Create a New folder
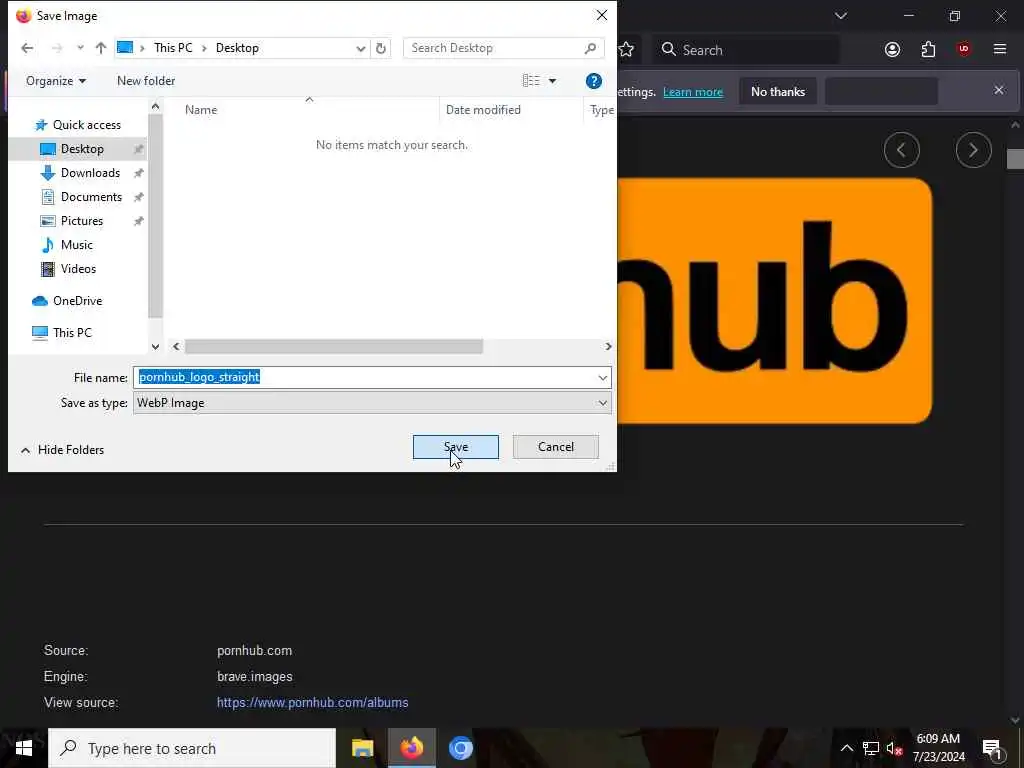Screen dimensions: 1024x768 (146, 81)
